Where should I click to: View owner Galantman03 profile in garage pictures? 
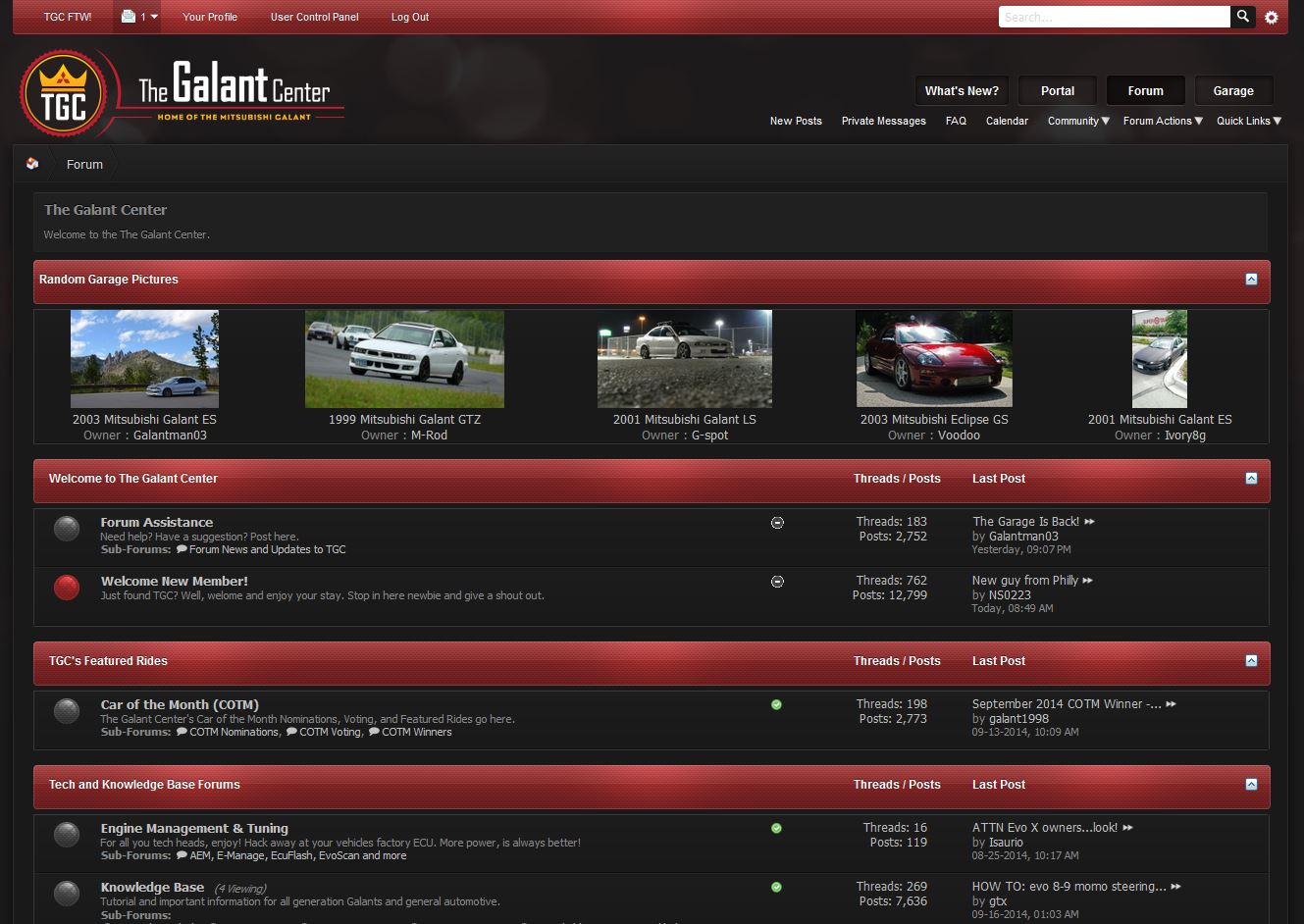click(x=170, y=436)
